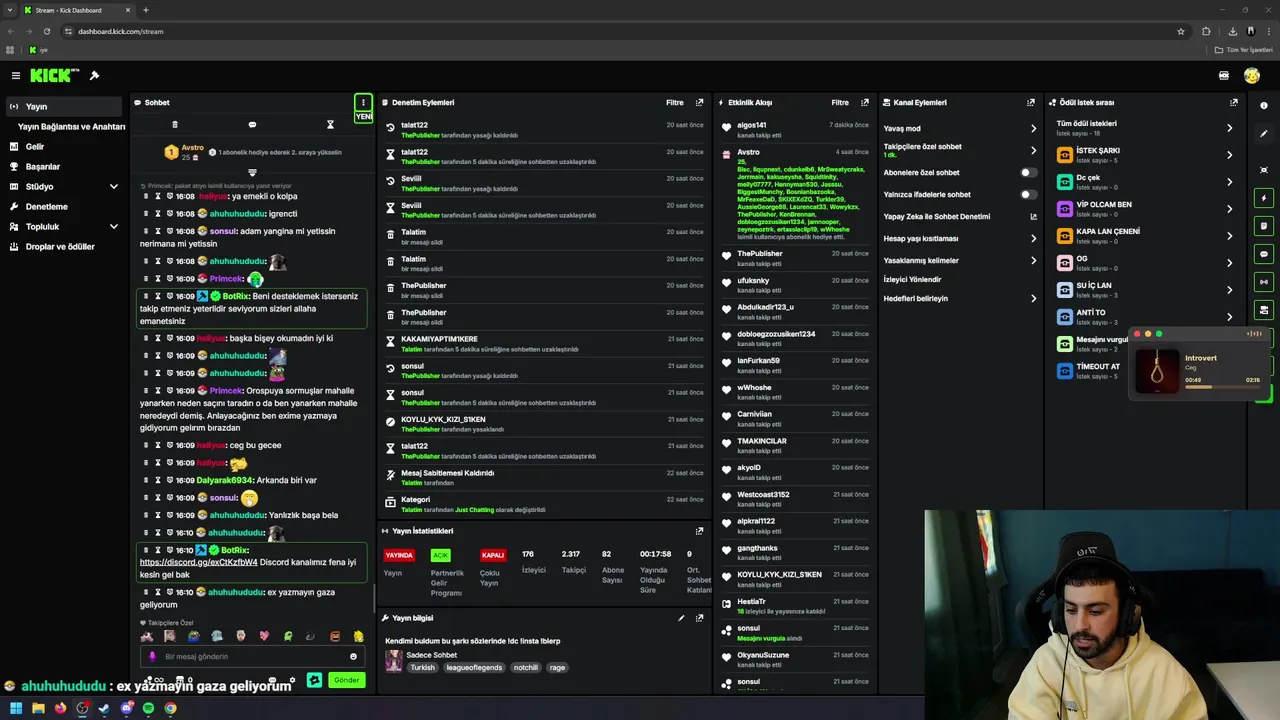Open Hesap yaşı kısıtlaması settings arrow
Image resolution: width=1280 pixels, height=720 pixels.
coord(1033,239)
